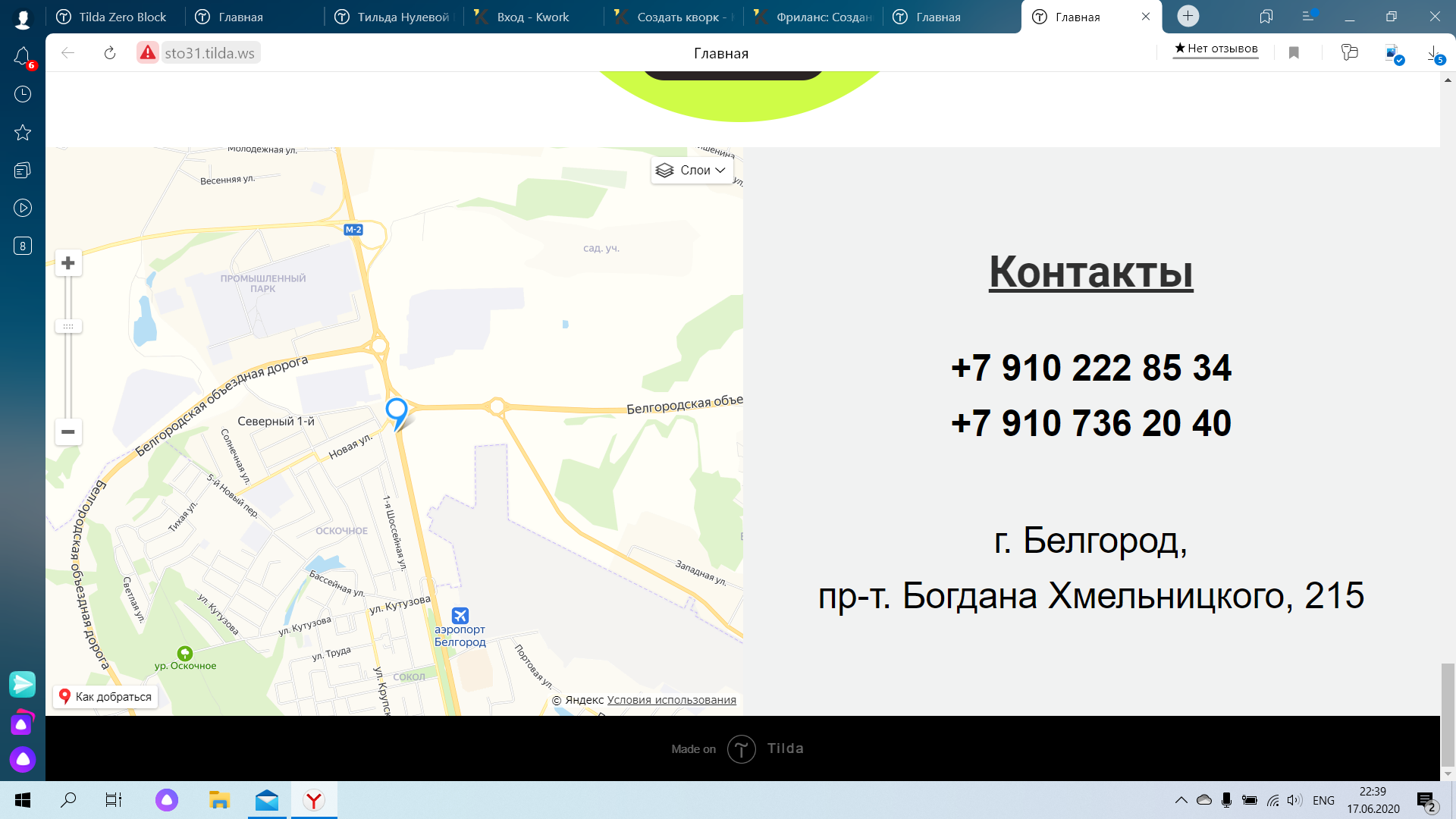Viewport: 1456px width, 819px height.
Task: Open notifications bell in browser sidebar
Action: 23,57
